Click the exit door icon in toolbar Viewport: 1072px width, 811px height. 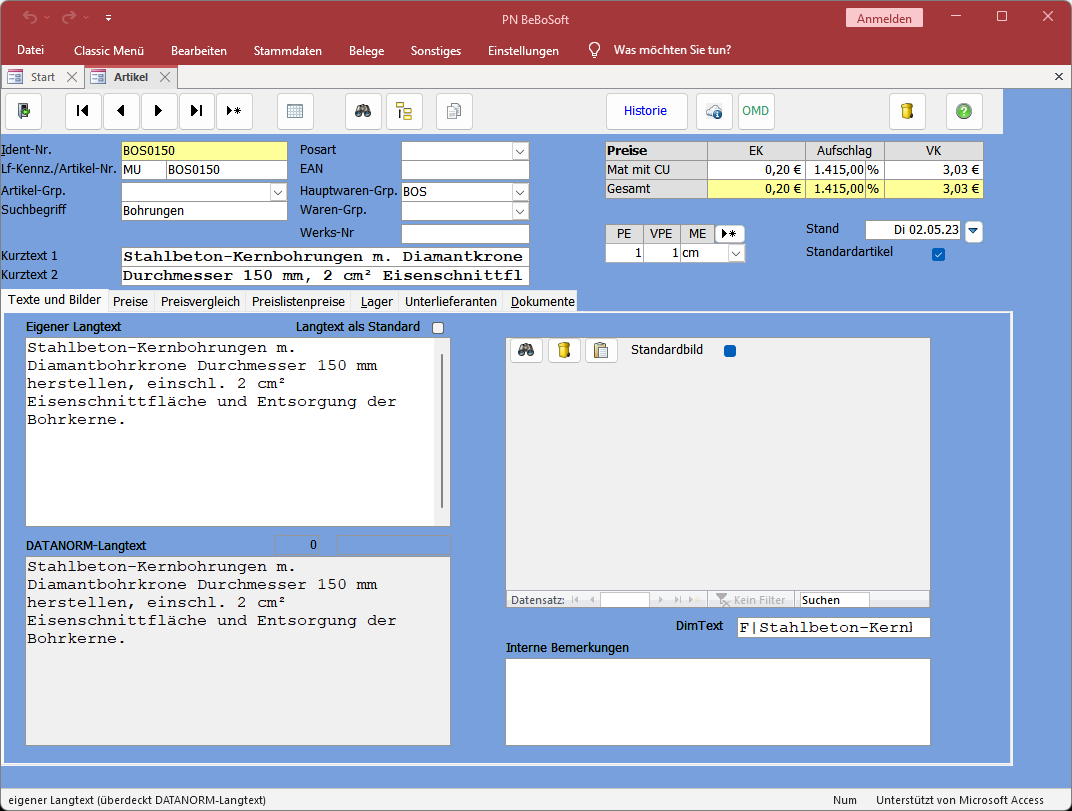[x=24, y=111]
